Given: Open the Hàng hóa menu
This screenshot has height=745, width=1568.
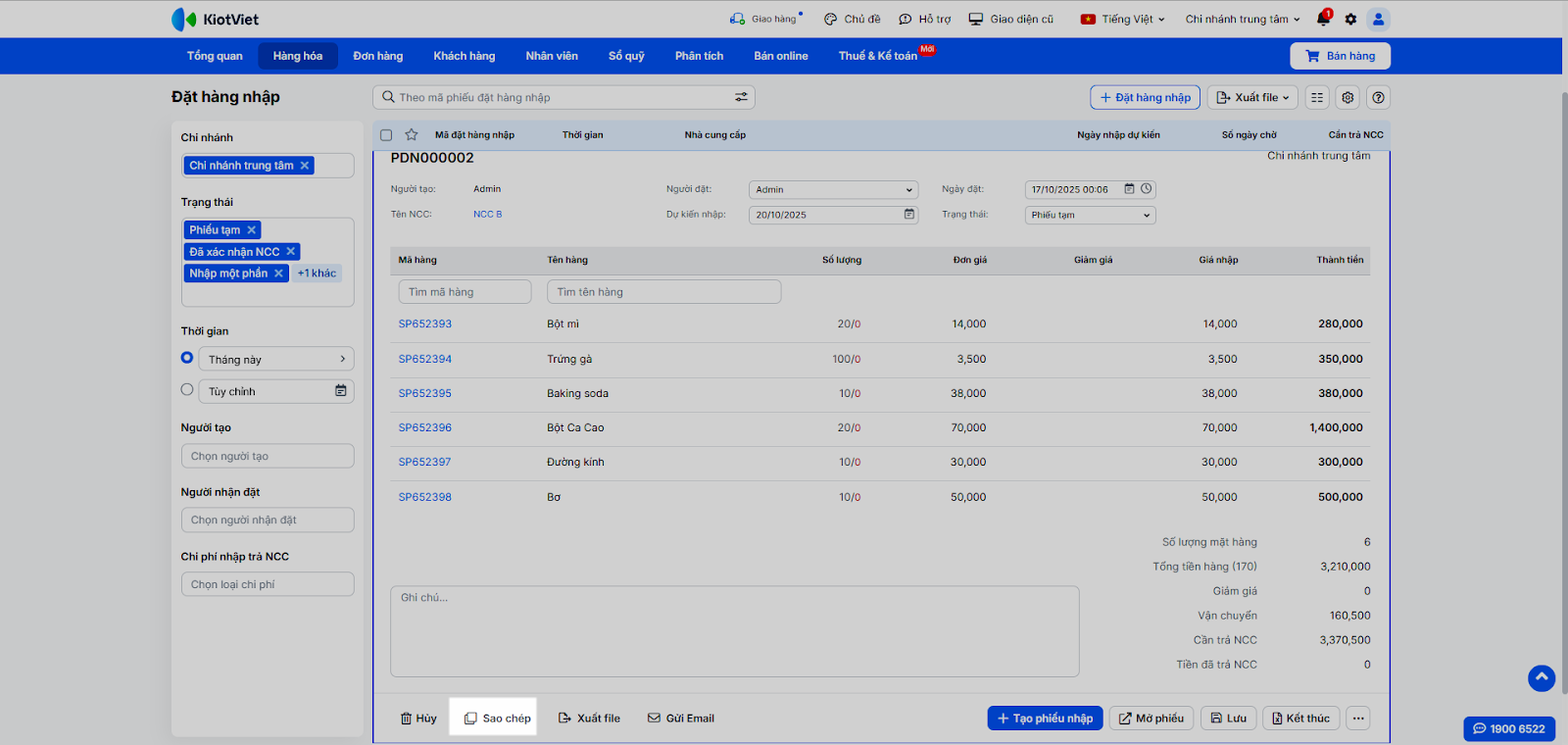Looking at the screenshot, I should click(x=298, y=56).
